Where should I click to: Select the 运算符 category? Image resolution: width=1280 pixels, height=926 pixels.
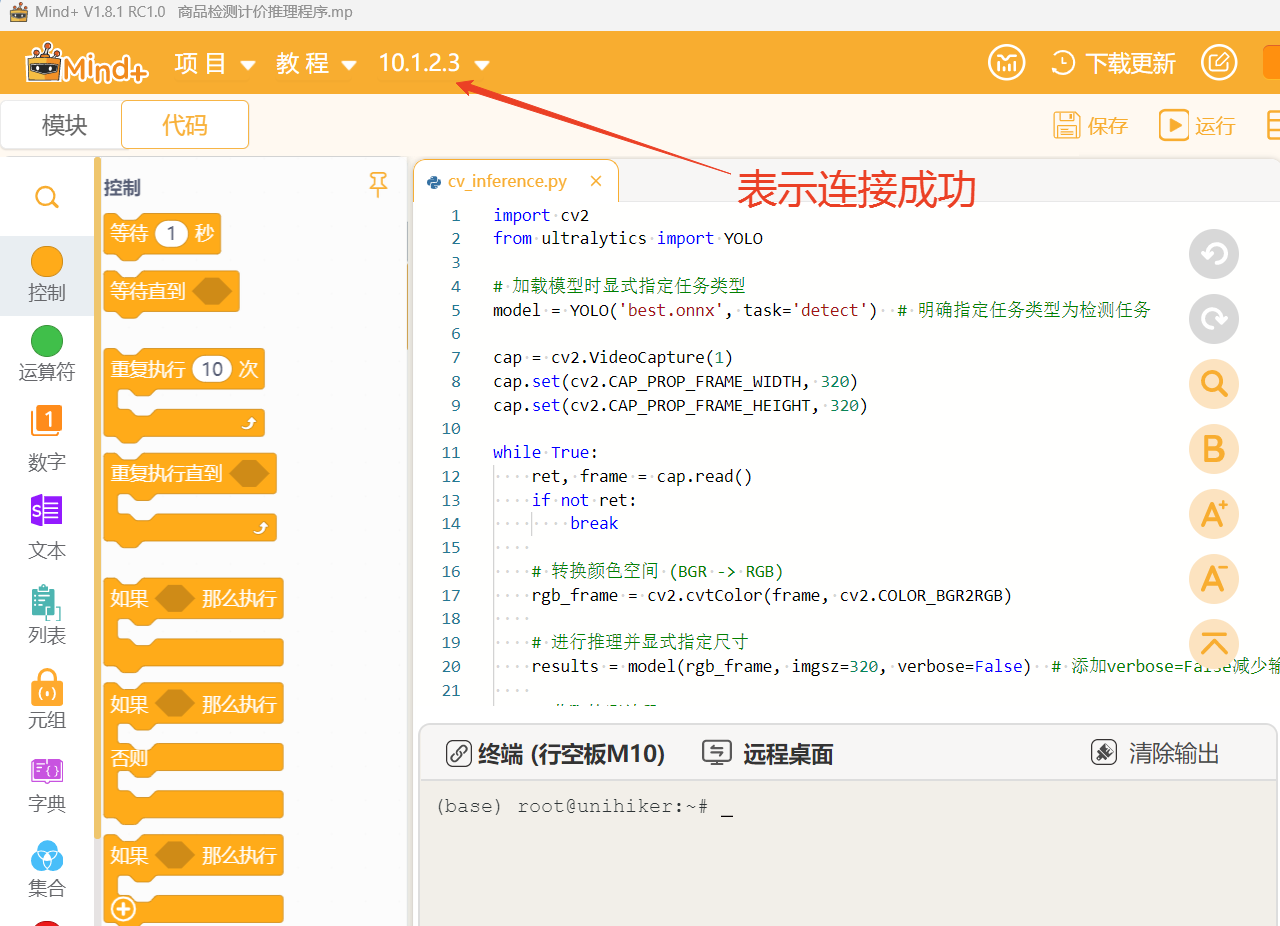point(47,355)
